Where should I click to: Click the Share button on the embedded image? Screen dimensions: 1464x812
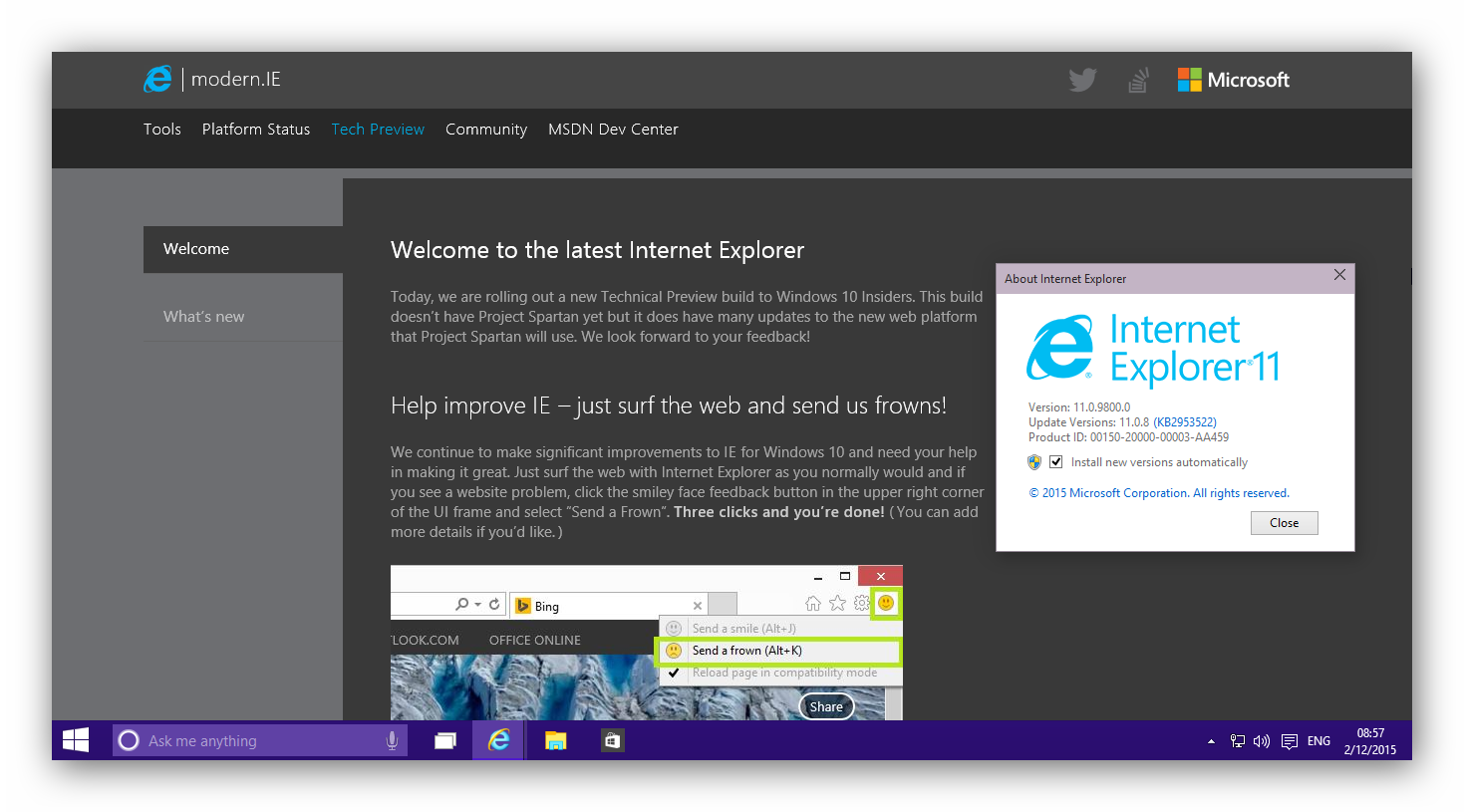[826, 706]
